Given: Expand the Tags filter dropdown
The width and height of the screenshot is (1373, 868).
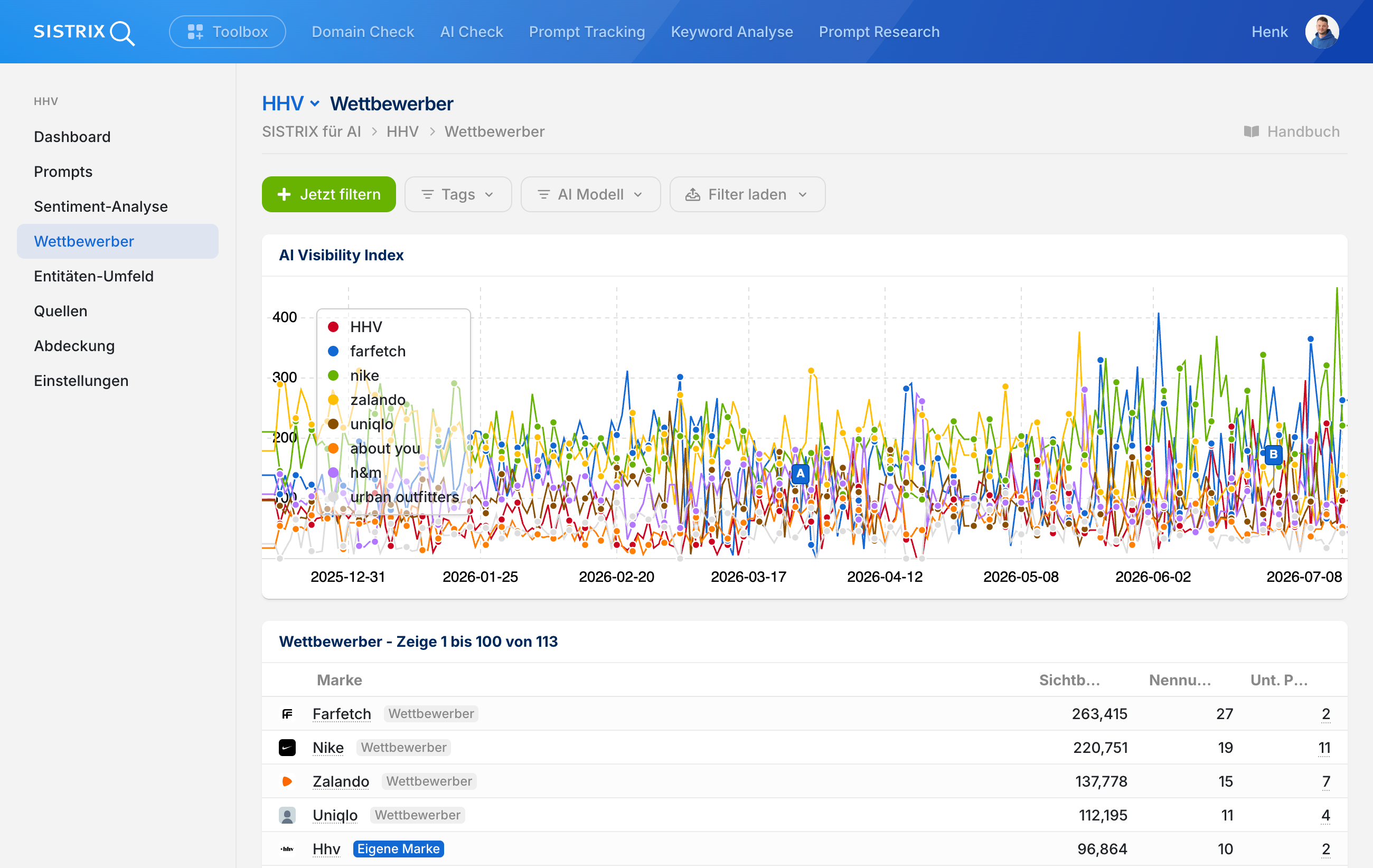Looking at the screenshot, I should 458,194.
